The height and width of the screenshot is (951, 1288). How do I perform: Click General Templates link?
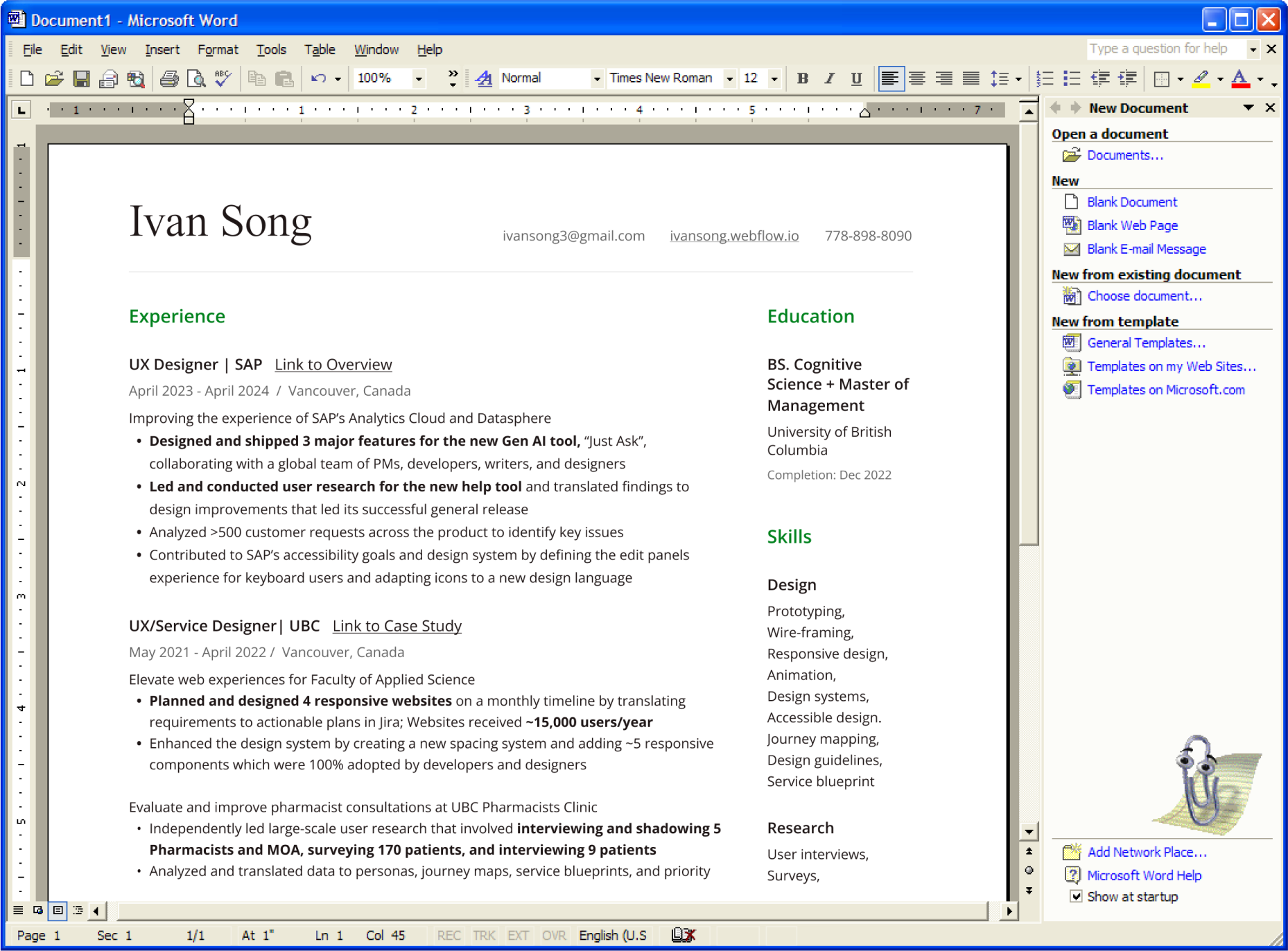(x=1146, y=342)
